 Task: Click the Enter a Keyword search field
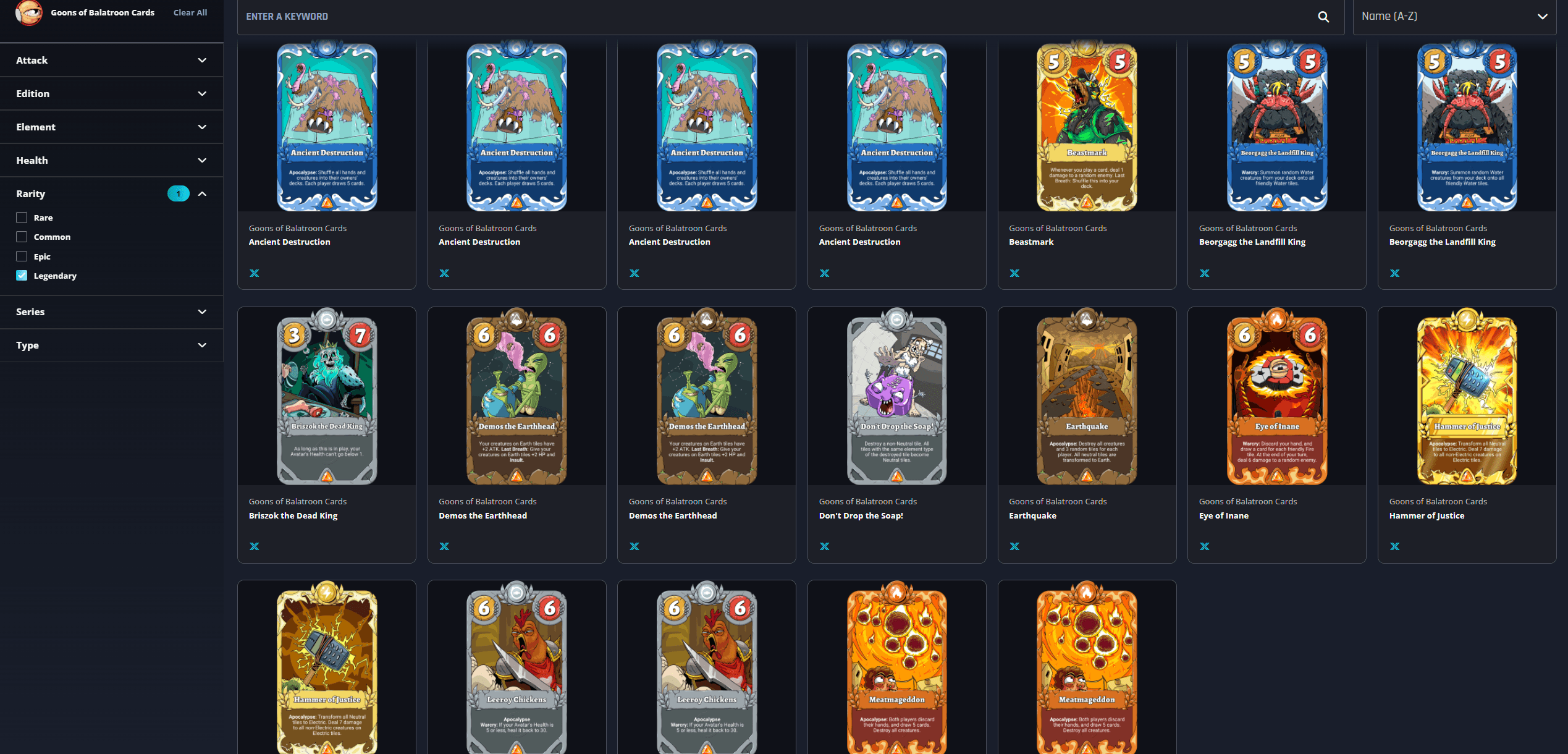[778, 17]
